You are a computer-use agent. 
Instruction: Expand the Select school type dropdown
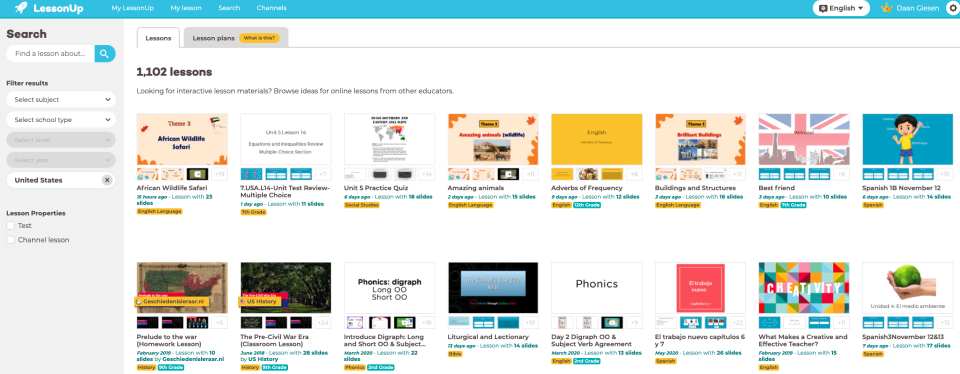click(61, 120)
